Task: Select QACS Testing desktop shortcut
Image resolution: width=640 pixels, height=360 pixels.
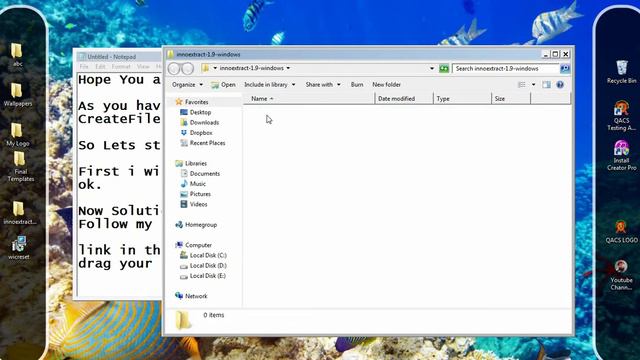Action: tap(621, 116)
